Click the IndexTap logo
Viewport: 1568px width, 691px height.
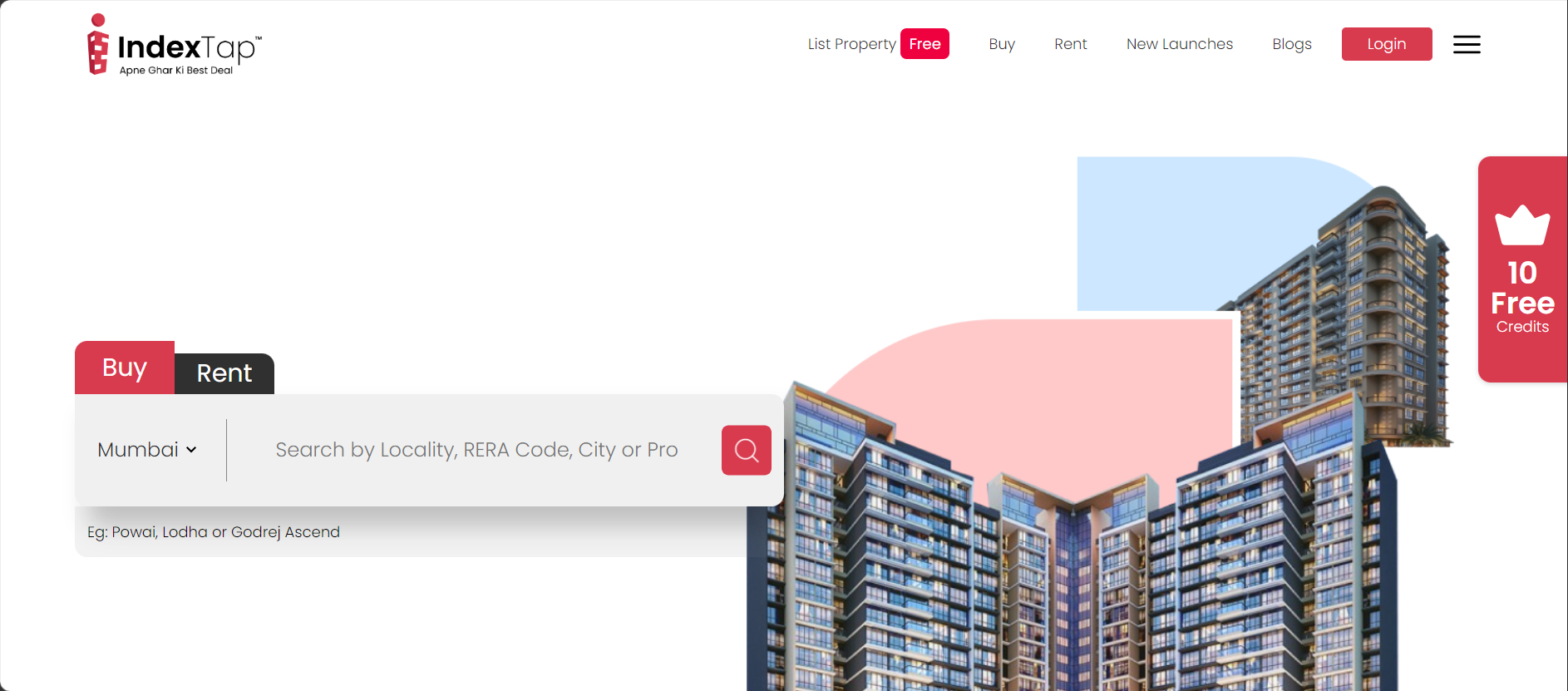(x=175, y=45)
